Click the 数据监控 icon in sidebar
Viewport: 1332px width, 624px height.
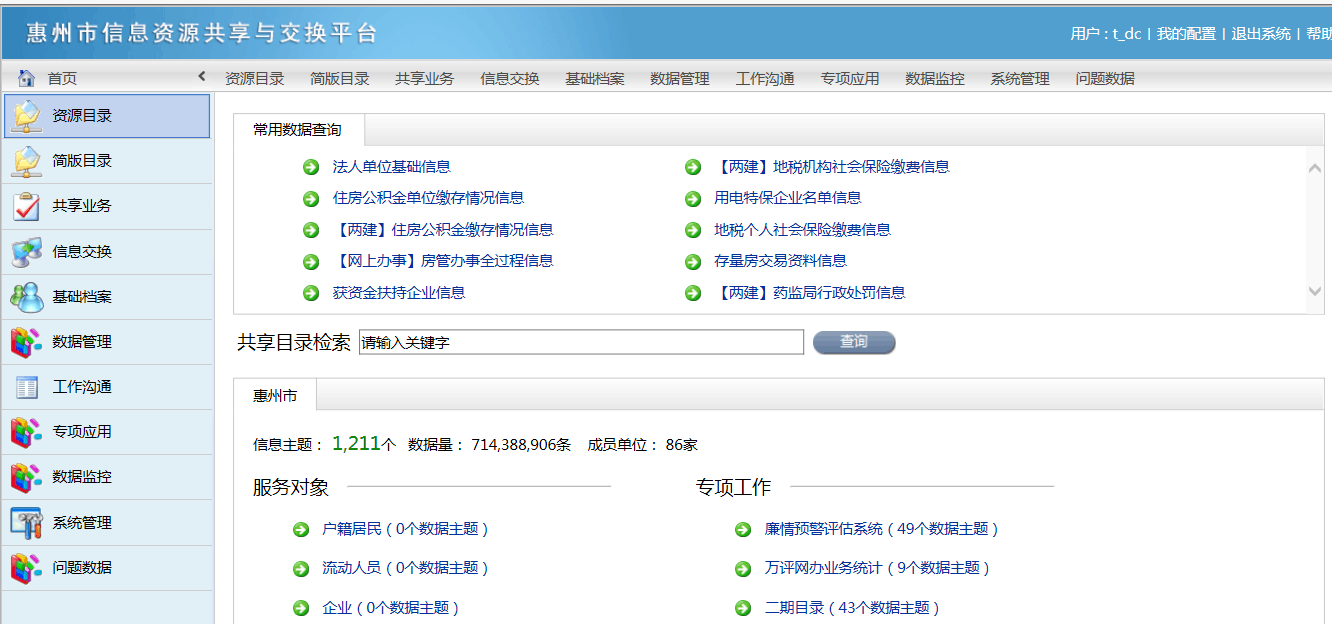26,477
